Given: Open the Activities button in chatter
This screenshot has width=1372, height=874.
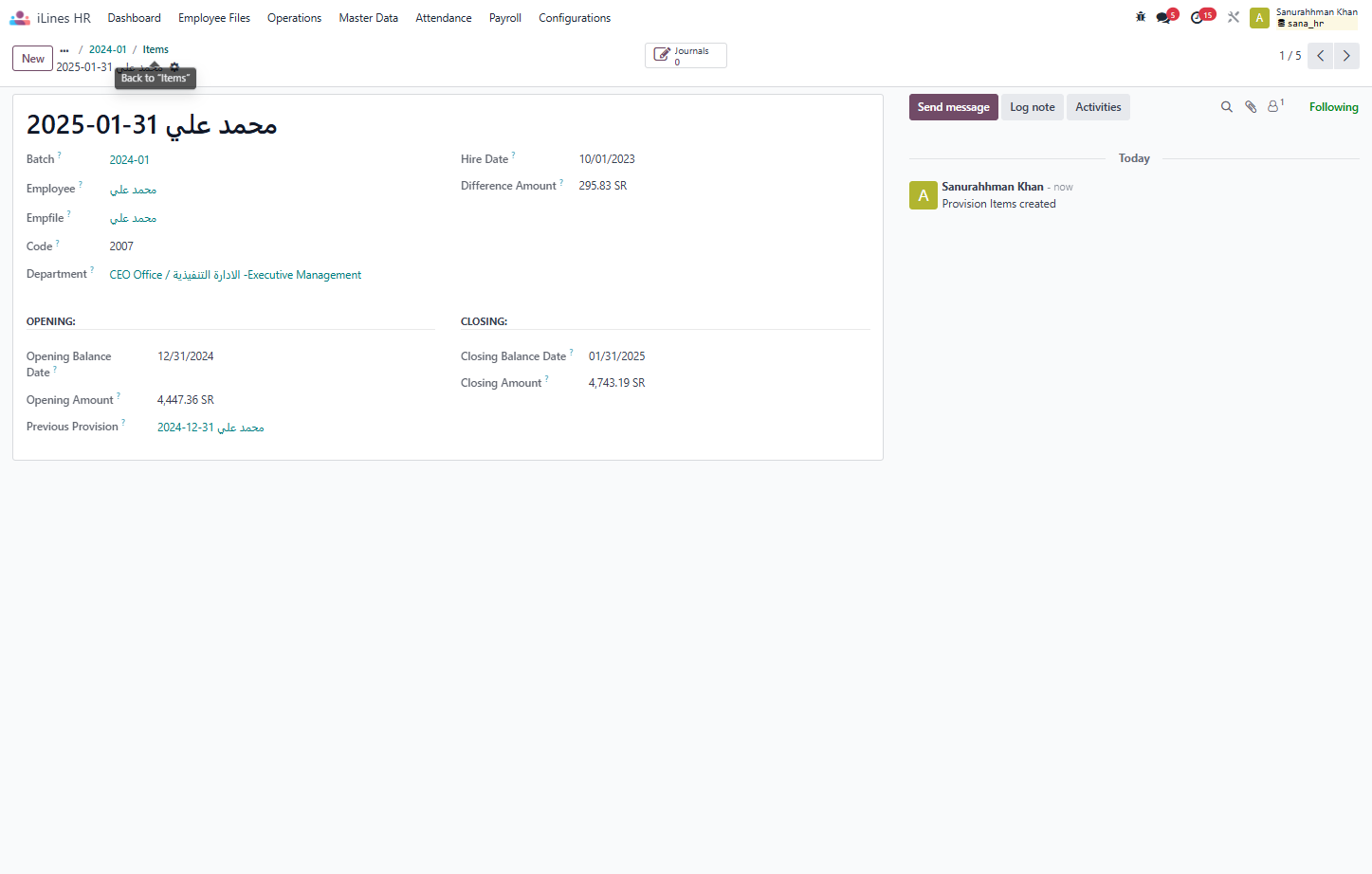Looking at the screenshot, I should (x=1098, y=107).
